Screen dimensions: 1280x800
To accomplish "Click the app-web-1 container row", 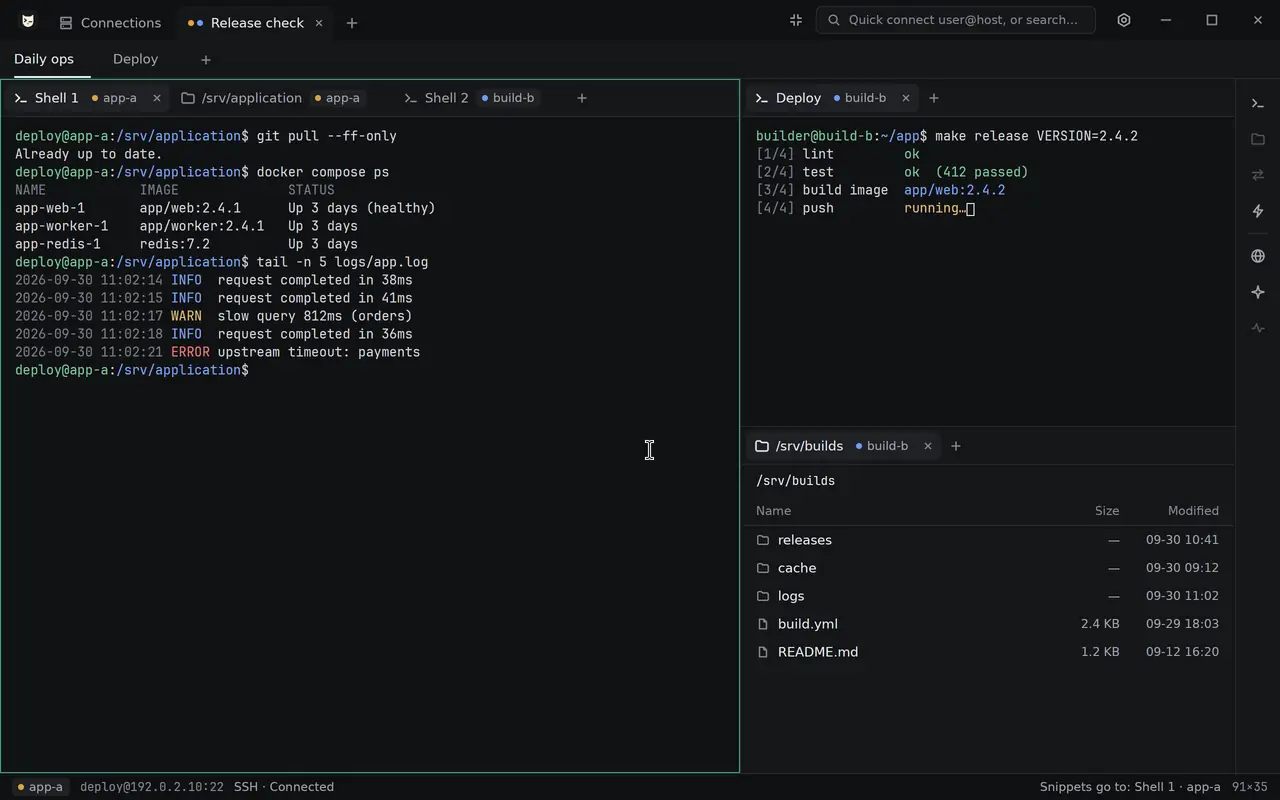I will click(x=225, y=208).
